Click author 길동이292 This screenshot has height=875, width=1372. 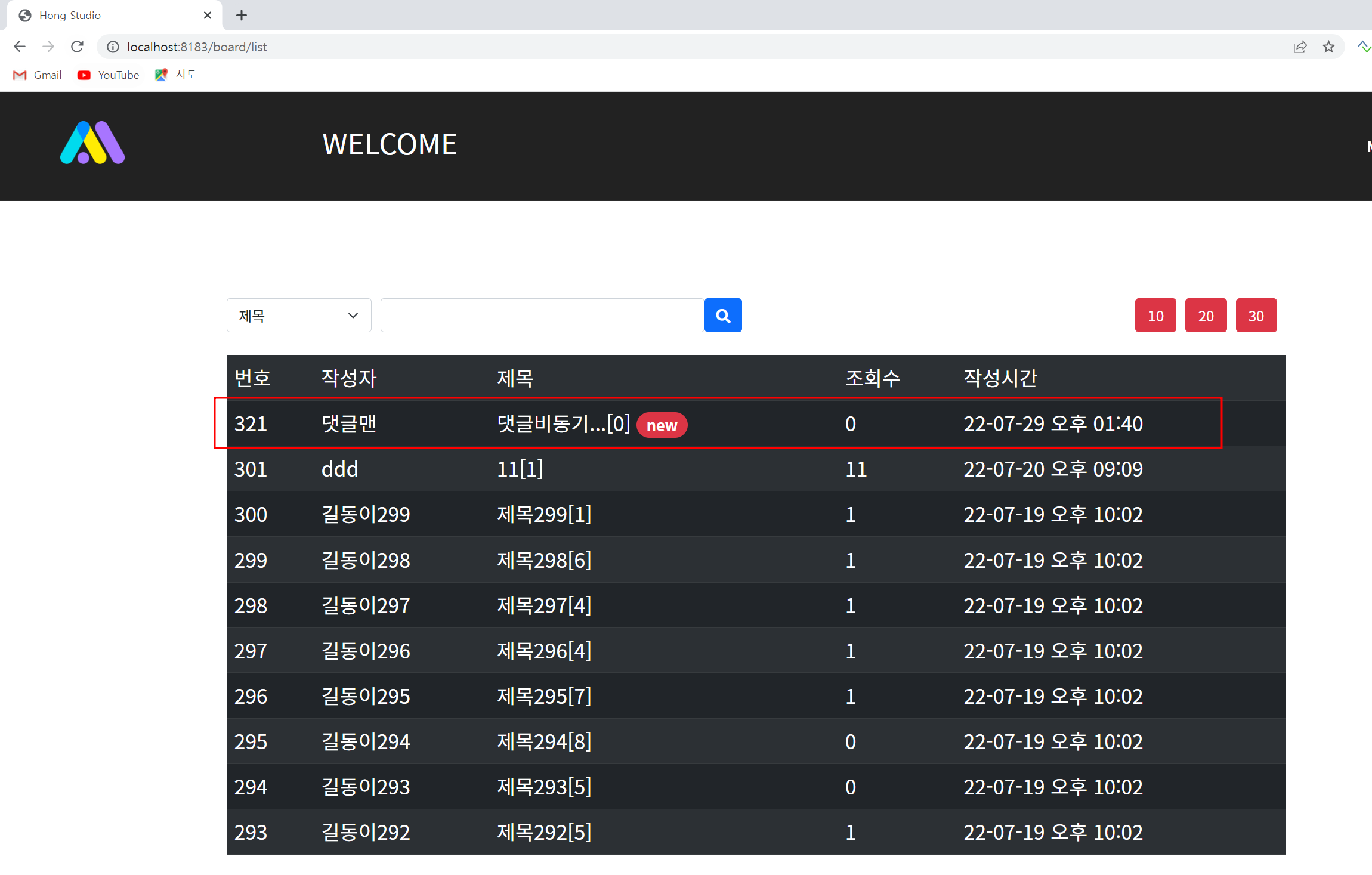point(366,832)
